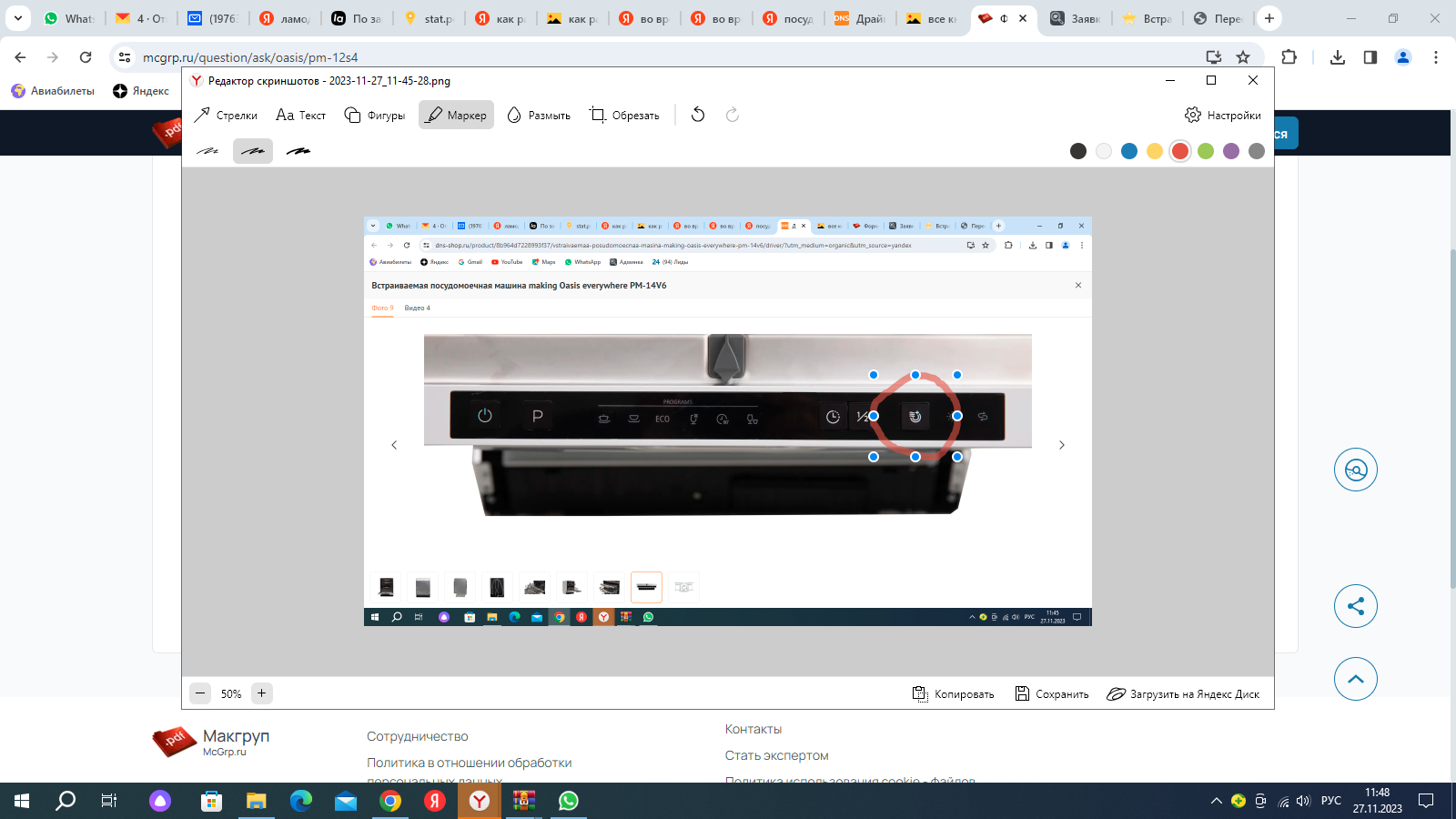The width and height of the screenshot is (1456, 819).
Task: Open the tab search dropdown
Action: tap(17, 18)
